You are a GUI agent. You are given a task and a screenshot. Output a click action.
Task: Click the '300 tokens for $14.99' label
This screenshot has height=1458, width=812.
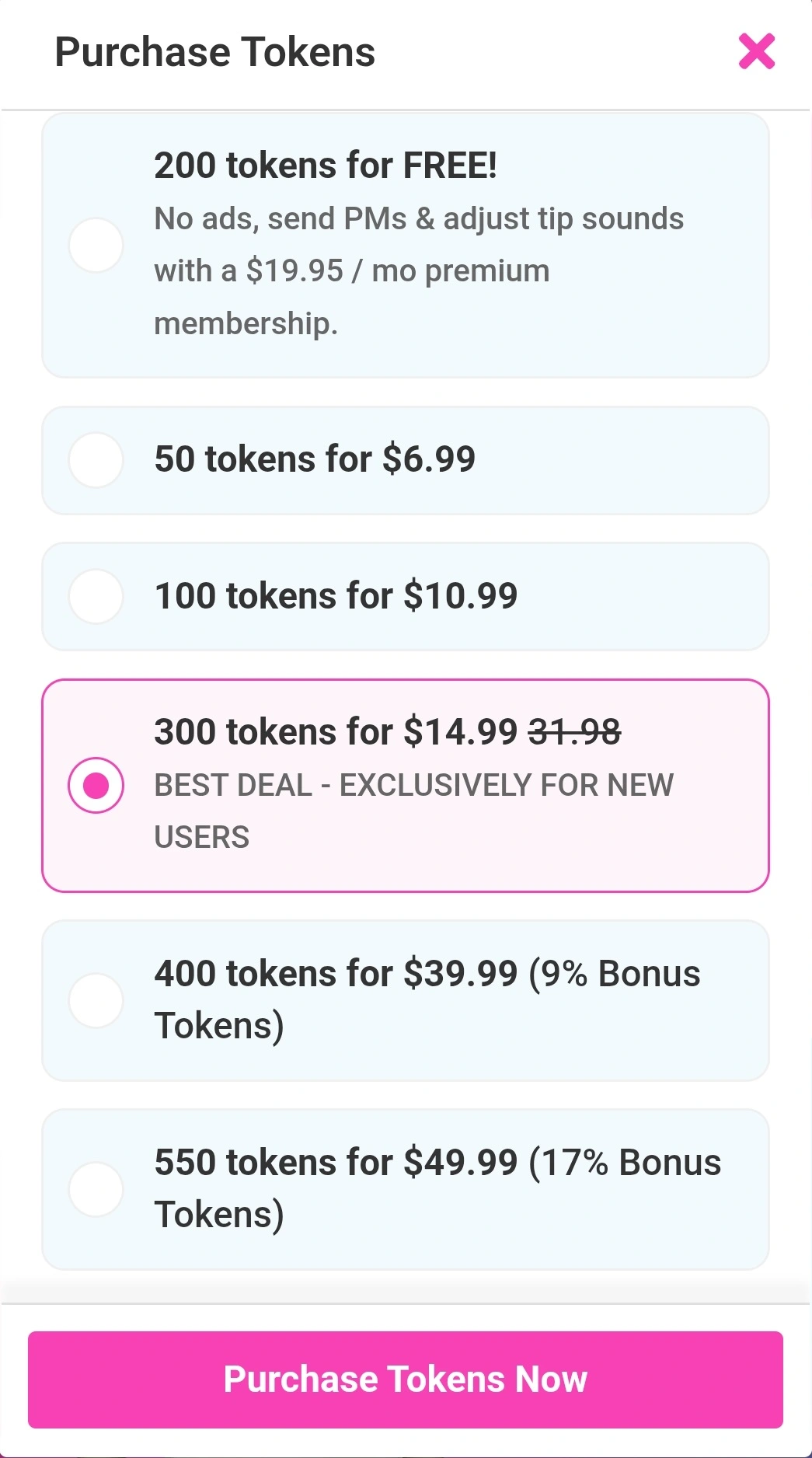pos(336,732)
